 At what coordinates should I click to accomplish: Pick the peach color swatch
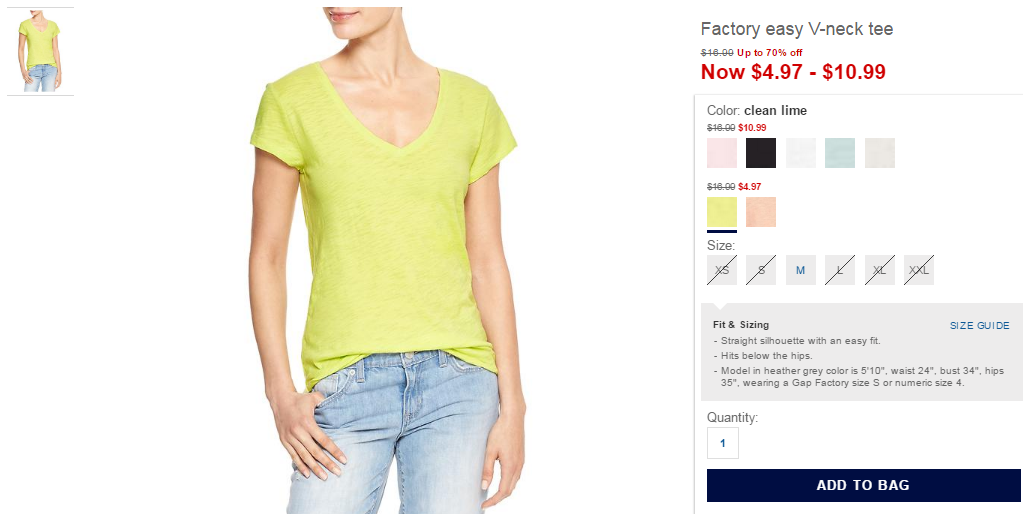pos(761,212)
